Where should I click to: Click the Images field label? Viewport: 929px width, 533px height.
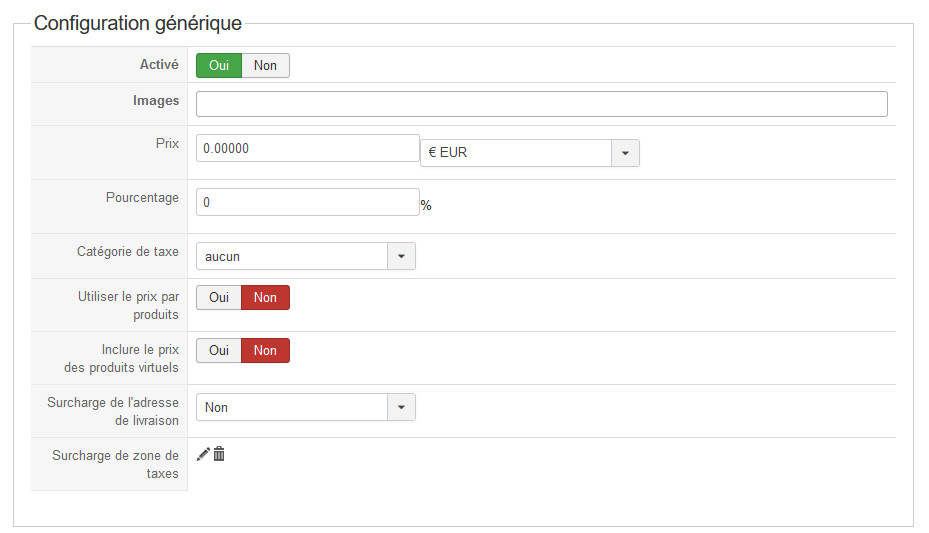tap(156, 100)
